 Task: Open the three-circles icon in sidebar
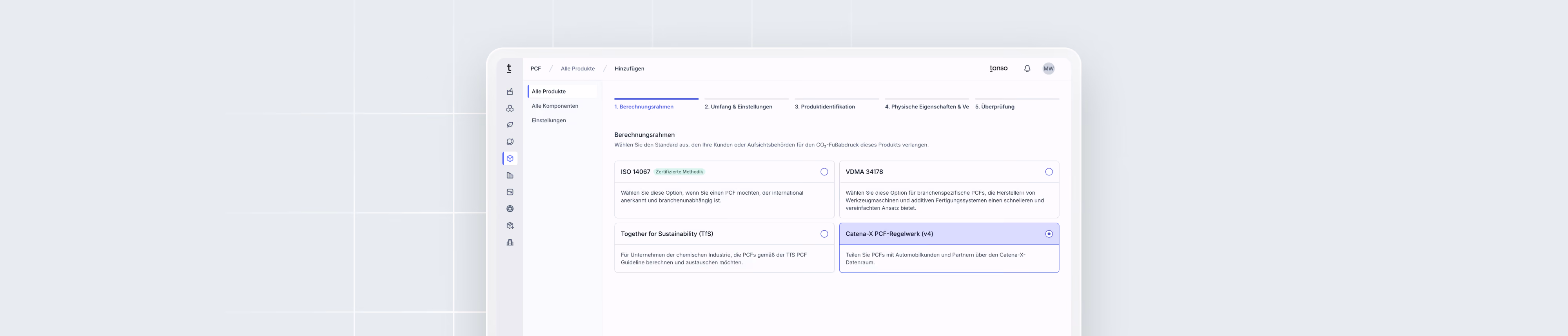point(510,108)
